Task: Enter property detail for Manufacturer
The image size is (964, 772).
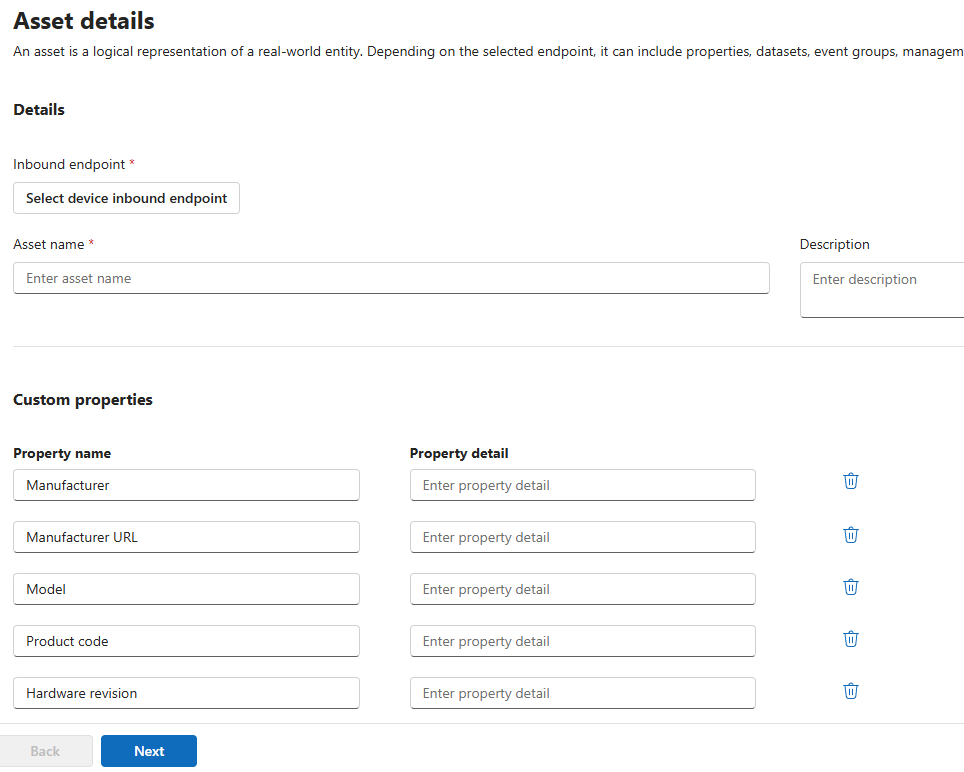Action: (x=582, y=485)
